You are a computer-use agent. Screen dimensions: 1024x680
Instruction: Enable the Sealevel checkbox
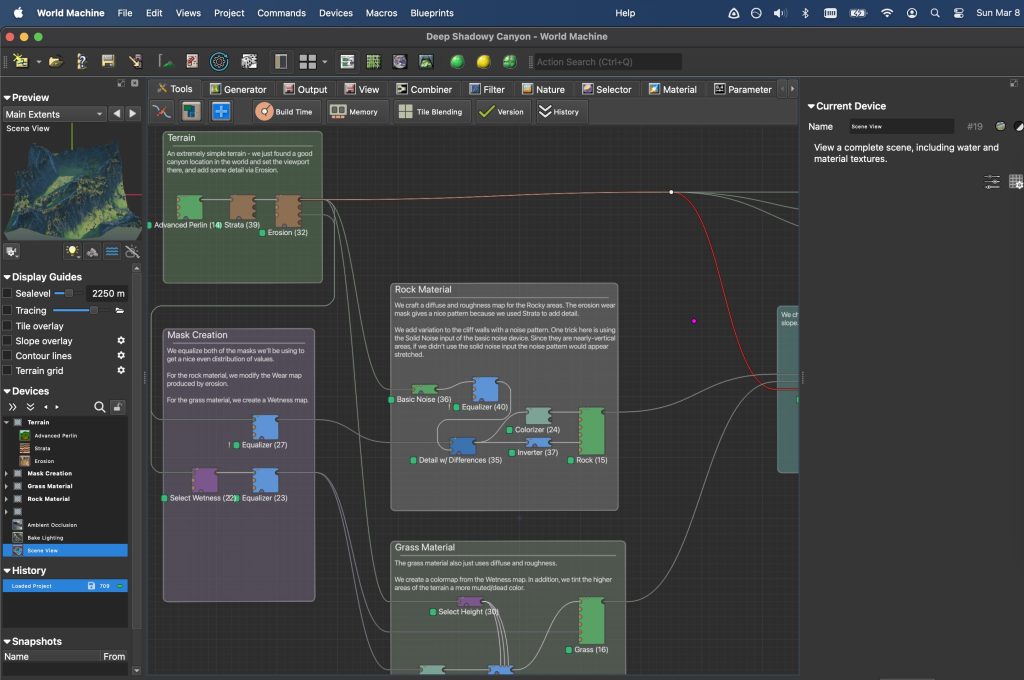coord(8,294)
